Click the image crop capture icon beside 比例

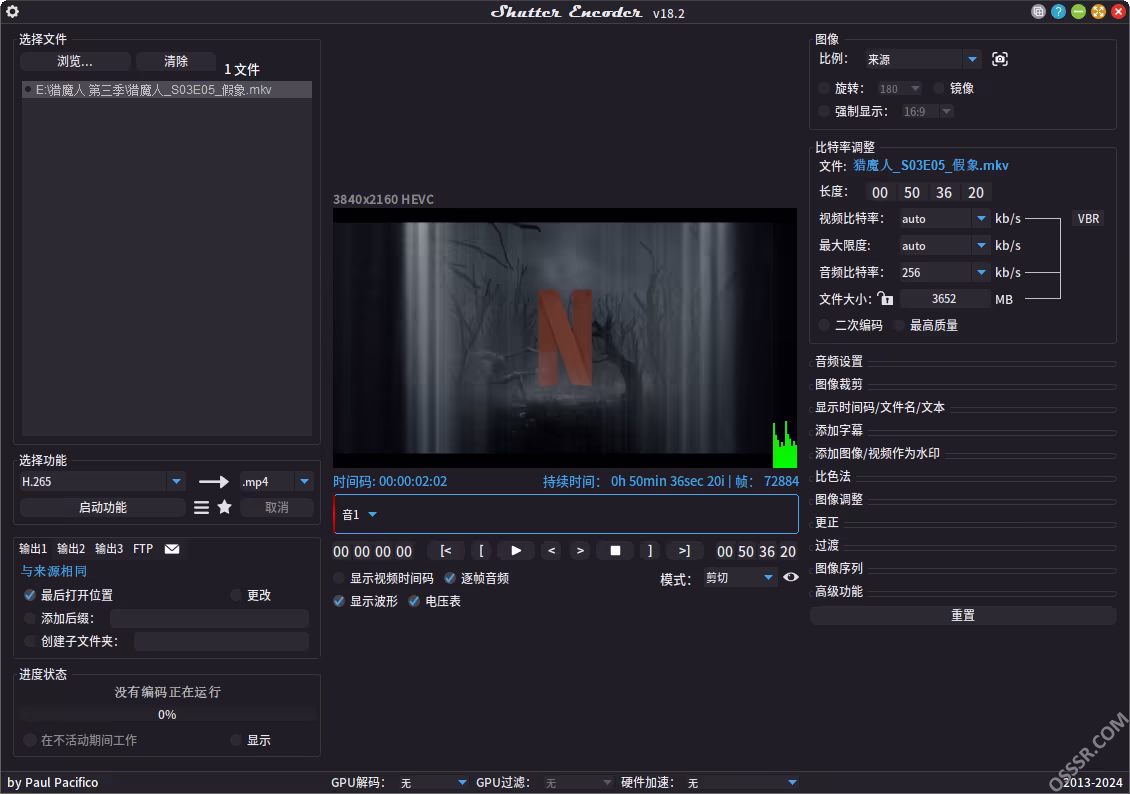pos(1000,59)
